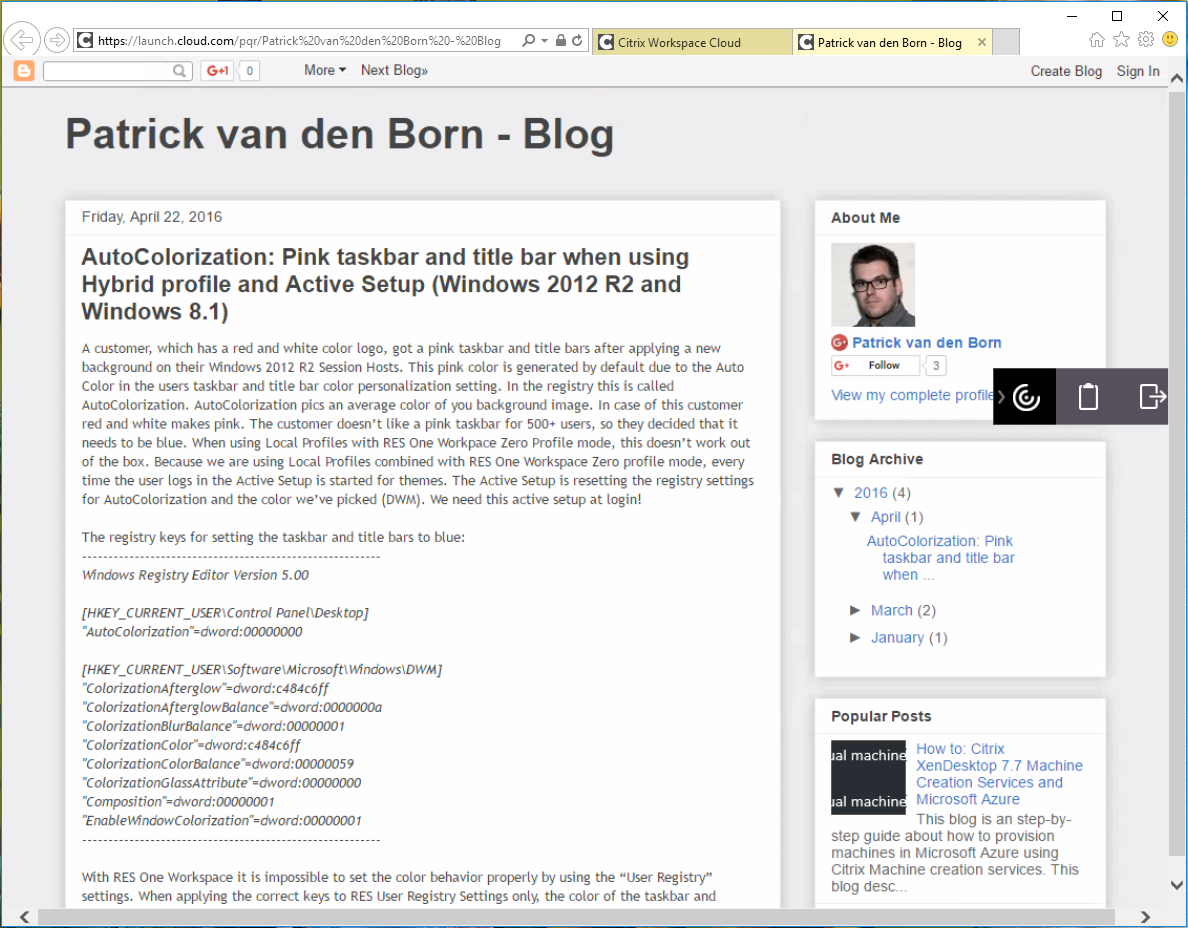1188x928 pixels.
Task: Open the address bar search magnifier
Action: pos(529,41)
